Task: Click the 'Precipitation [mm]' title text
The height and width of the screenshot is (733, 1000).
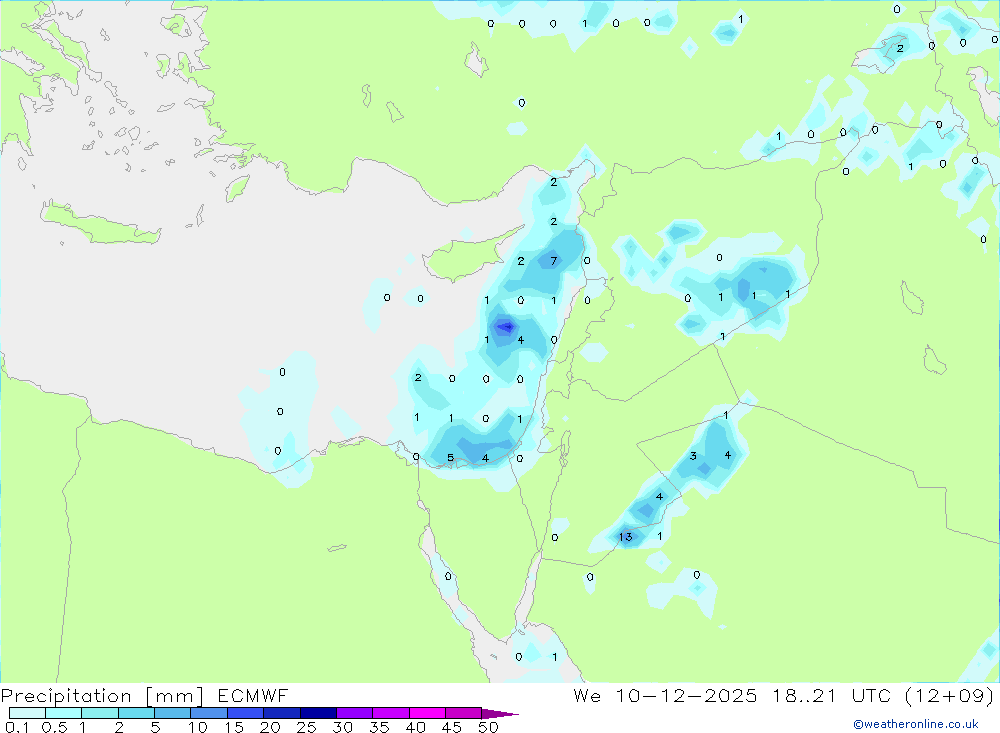Action: 102,696
